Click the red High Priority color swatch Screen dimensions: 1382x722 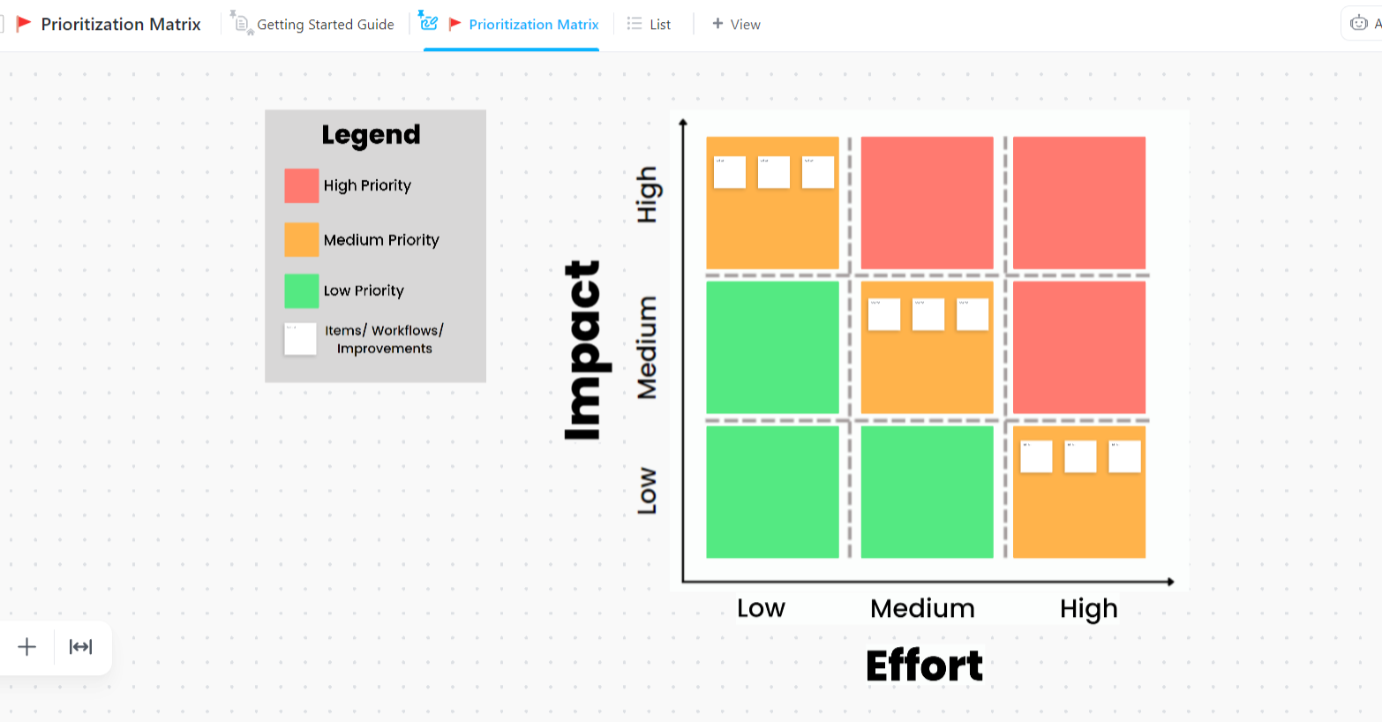tap(301, 185)
